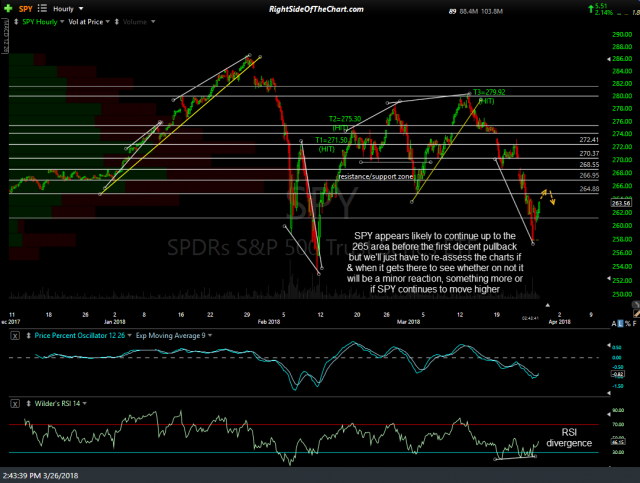
Task: Click the 2.14% percent change value
Action: coord(604,13)
